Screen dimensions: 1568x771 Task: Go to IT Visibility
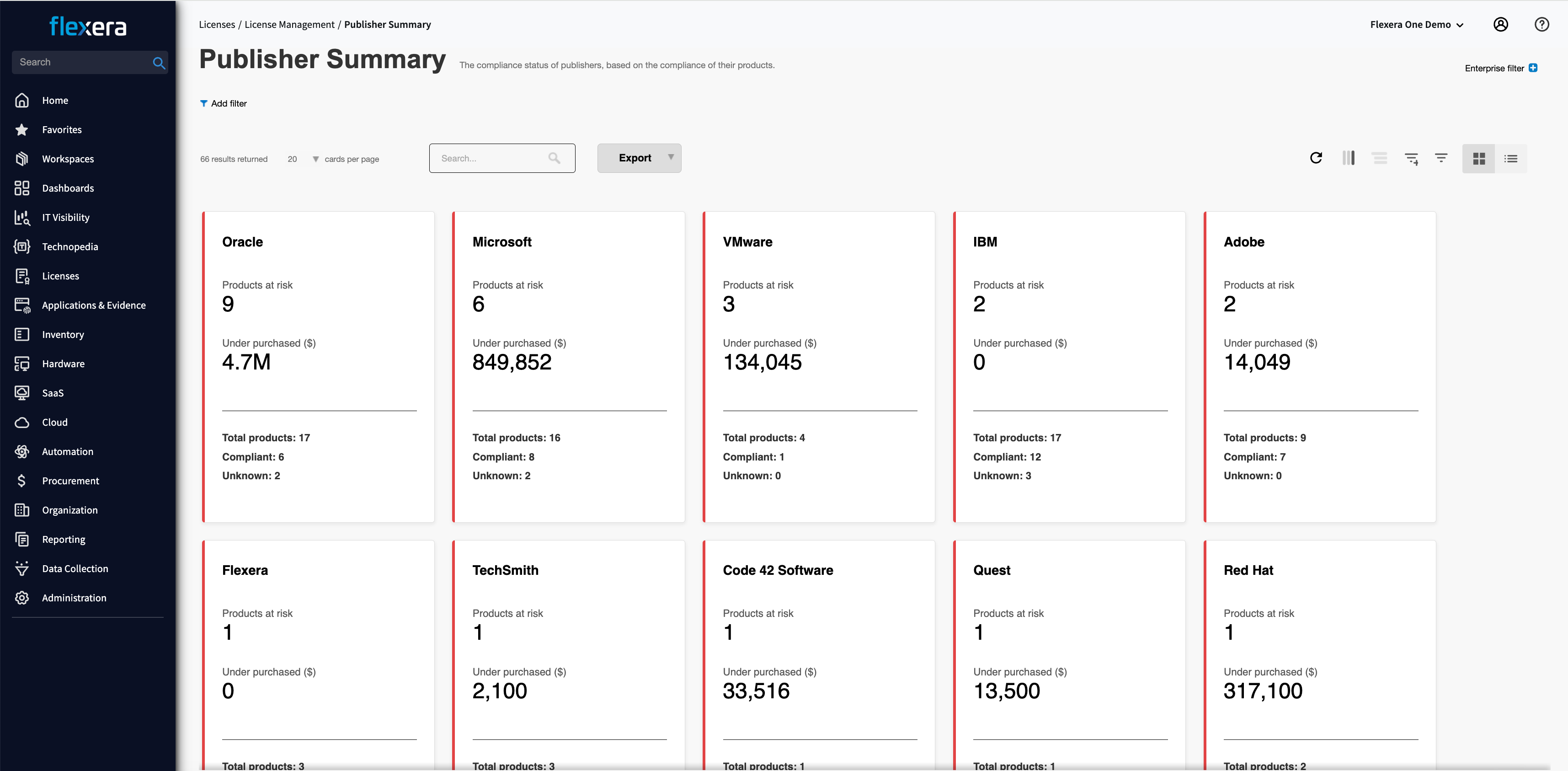(x=65, y=217)
